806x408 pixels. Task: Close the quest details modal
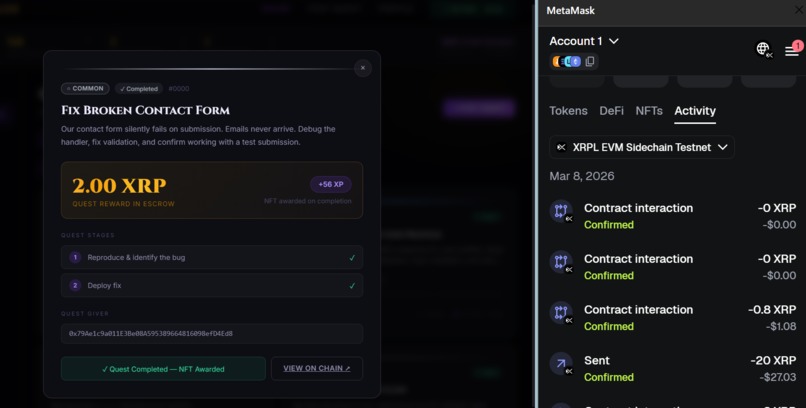[x=363, y=68]
